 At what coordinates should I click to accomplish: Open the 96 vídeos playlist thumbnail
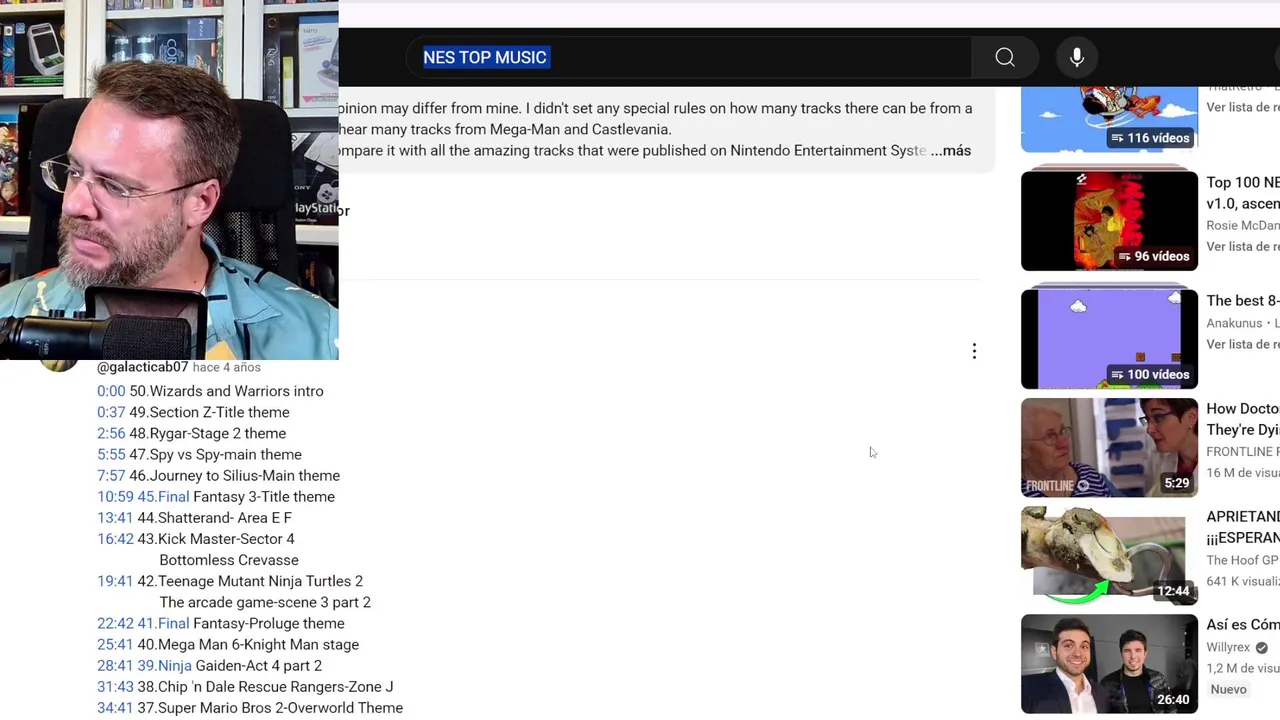point(1109,221)
